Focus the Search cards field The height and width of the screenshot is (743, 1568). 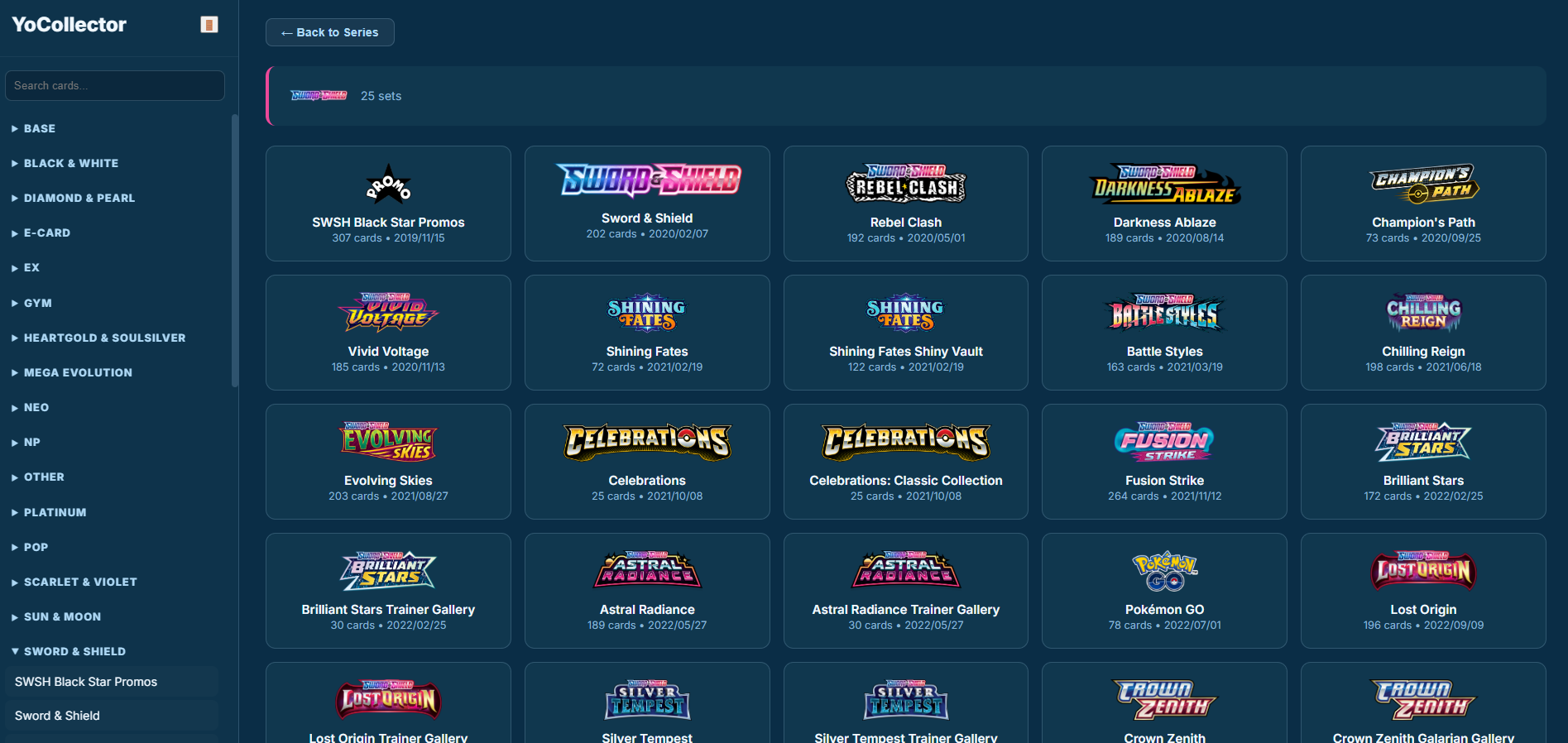115,85
